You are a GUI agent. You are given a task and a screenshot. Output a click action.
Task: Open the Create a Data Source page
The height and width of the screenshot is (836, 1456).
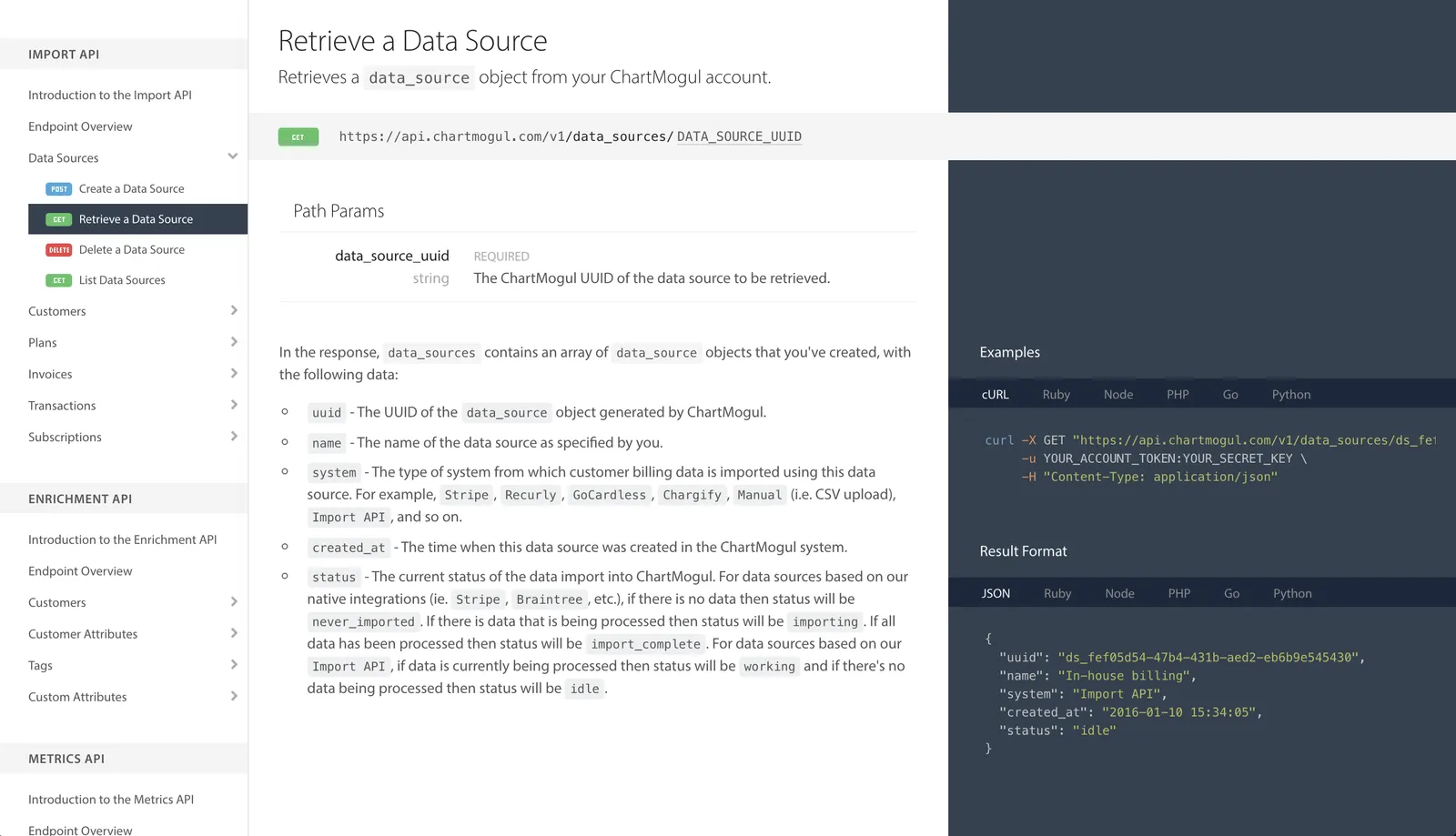132,189
